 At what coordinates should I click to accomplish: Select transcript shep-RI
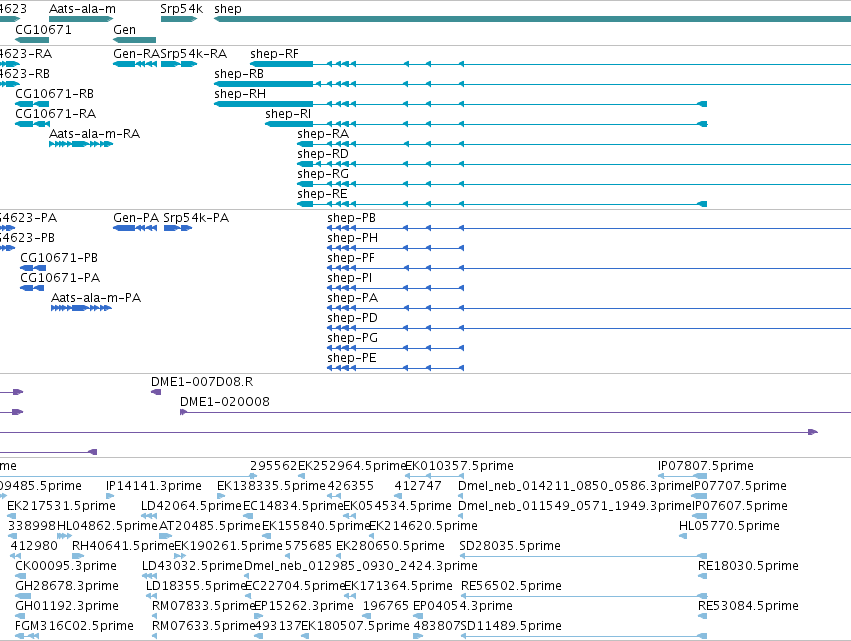click(x=288, y=114)
